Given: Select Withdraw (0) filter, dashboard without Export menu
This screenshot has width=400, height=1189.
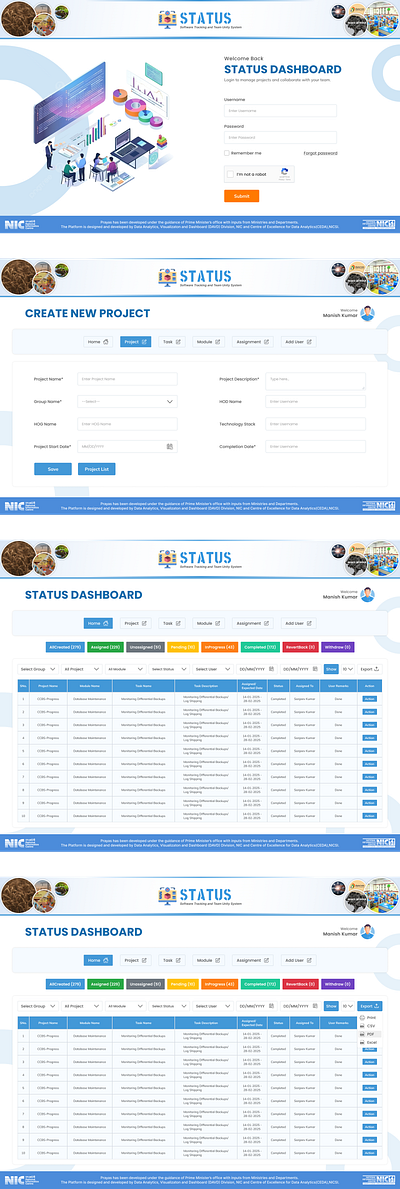Looking at the screenshot, I should (338, 648).
